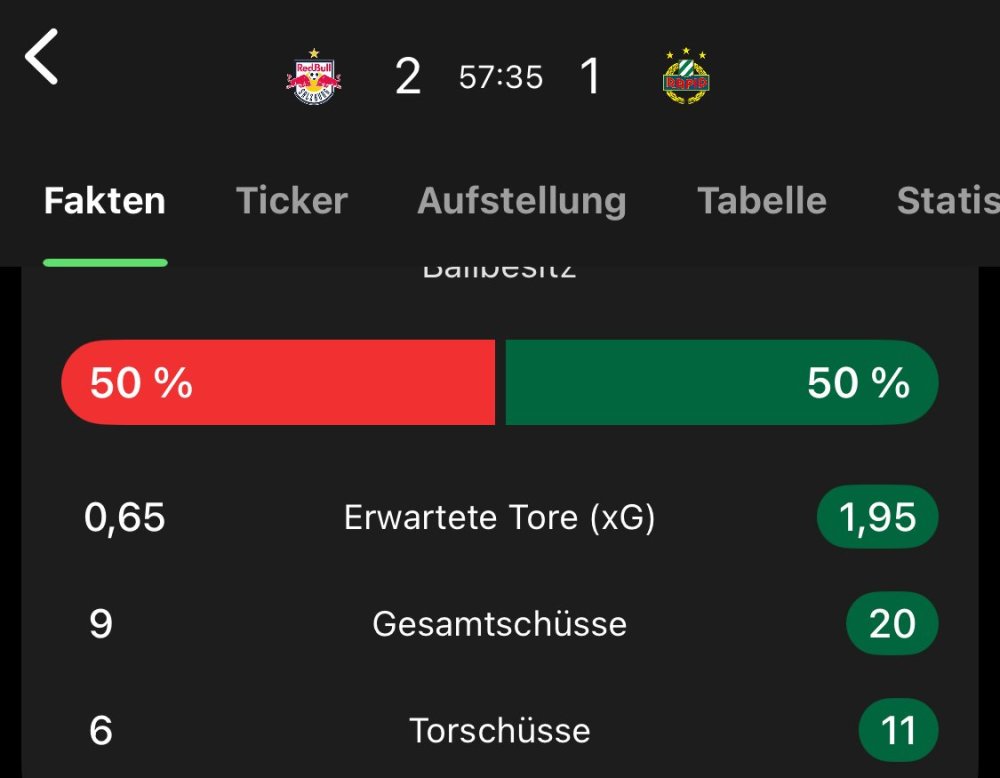Tap the 0,65 xG value
The image size is (1000, 778).
coord(125,518)
